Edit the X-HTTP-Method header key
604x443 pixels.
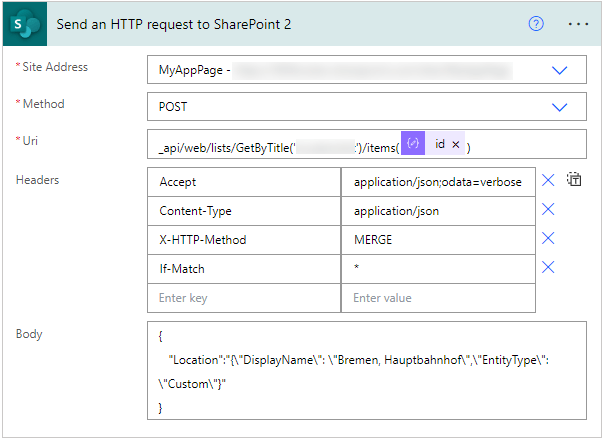(244, 240)
